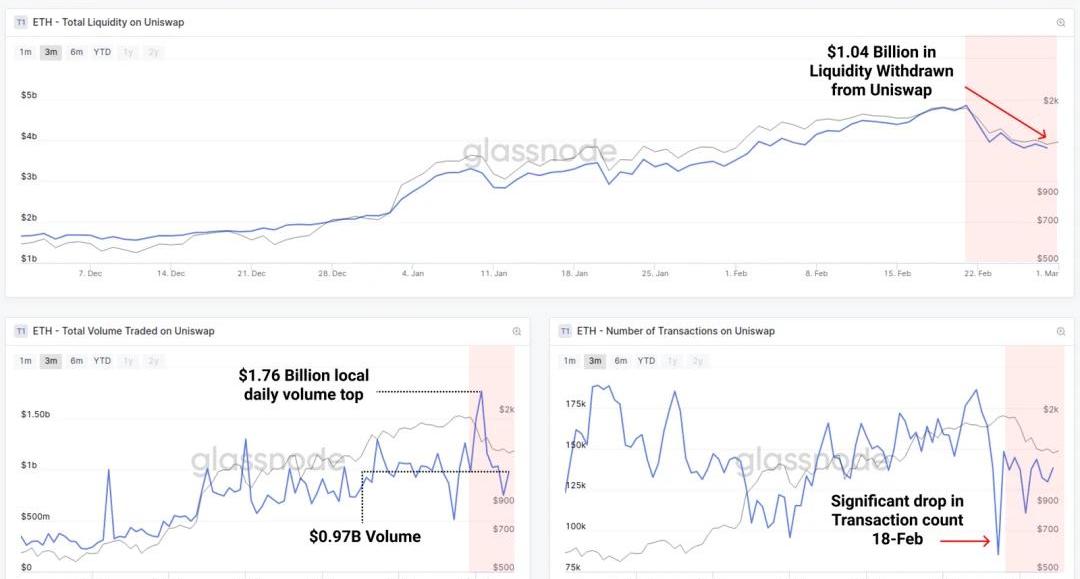Choose YTD on Total Volume Traded chart
Screen dimensions: 1080x579
tap(102, 360)
